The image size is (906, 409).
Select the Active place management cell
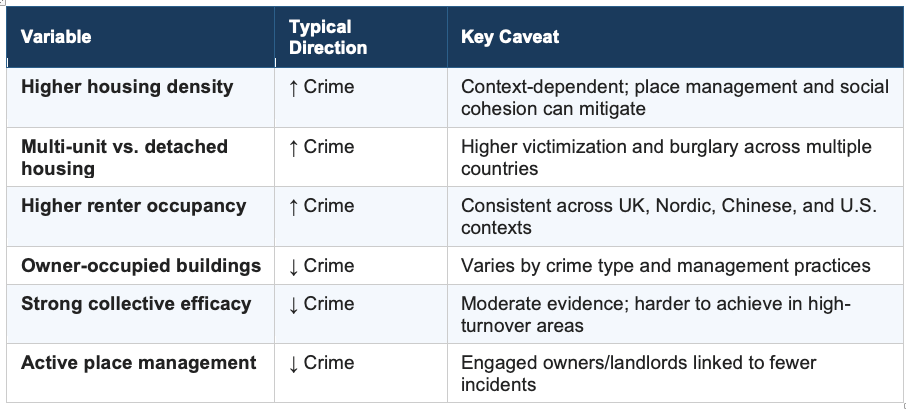pyautogui.click(x=139, y=363)
